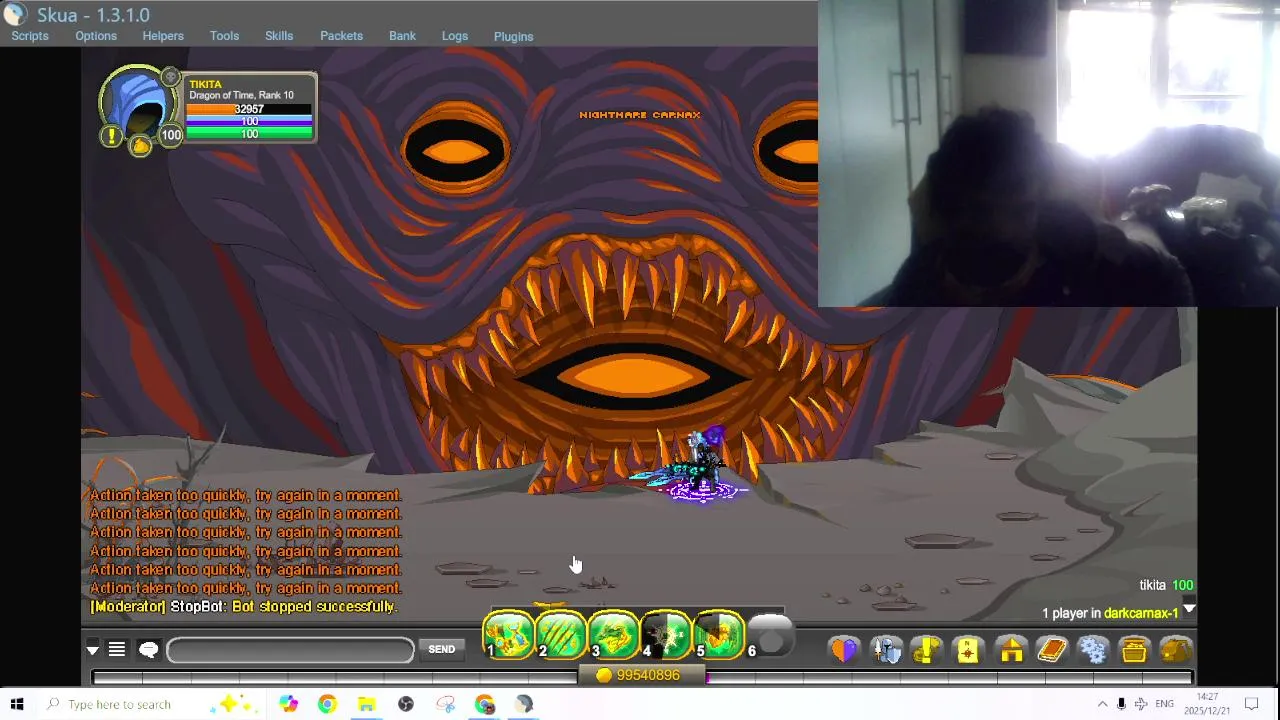Screen dimensions: 1280x720
Task: Open the settings gears icon in game
Action: pos(1093,650)
